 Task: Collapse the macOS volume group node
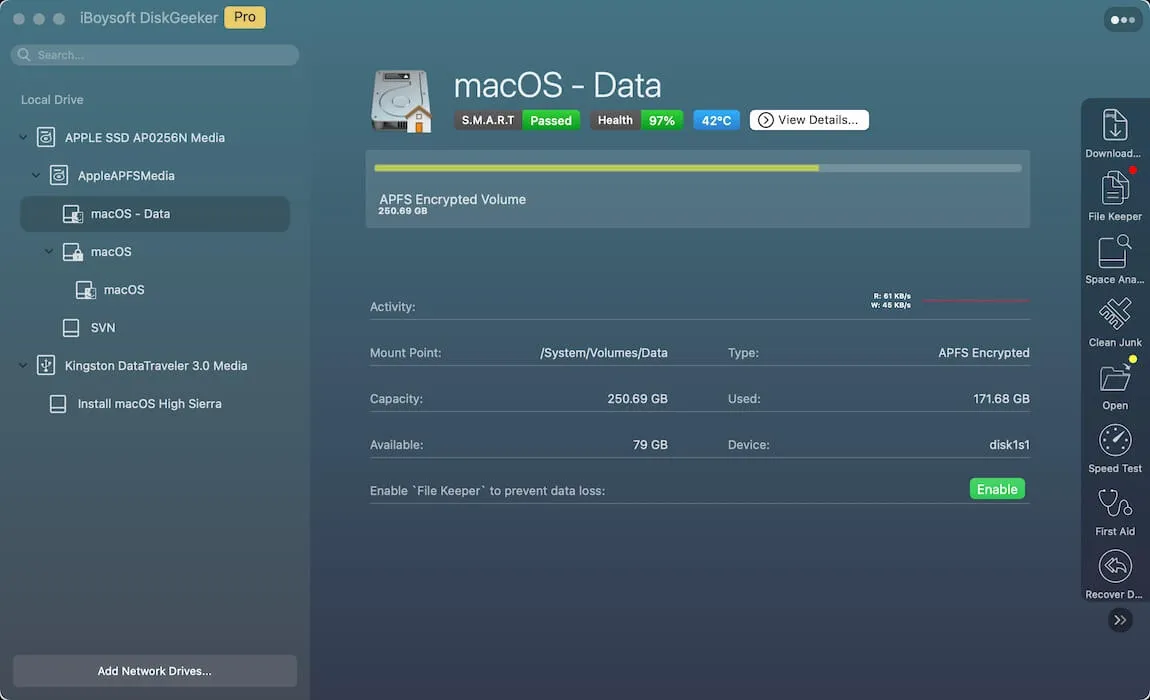pos(49,252)
